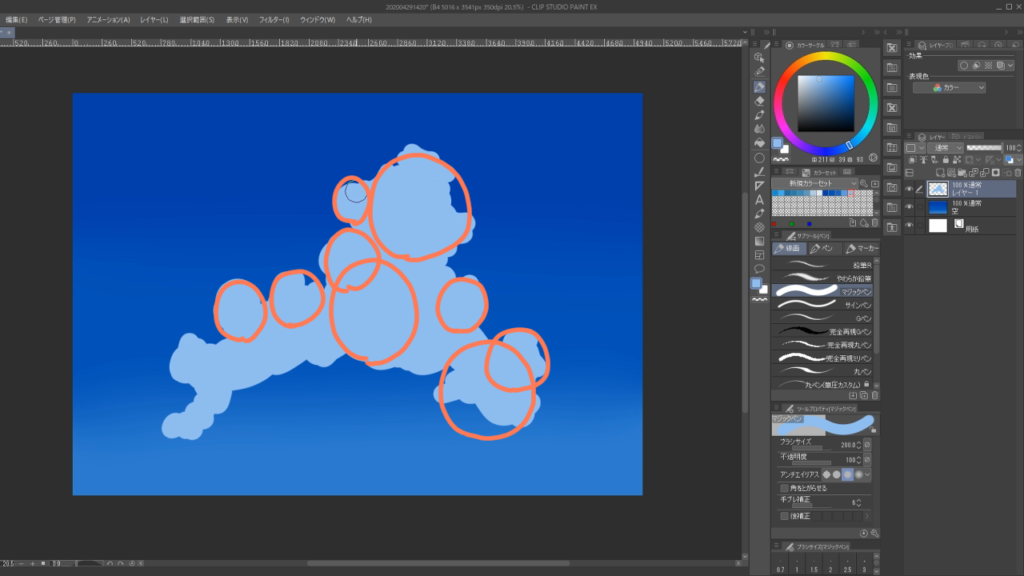Open the フィルター(I) menu
Screen dimensions: 1024x576
click(274, 20)
